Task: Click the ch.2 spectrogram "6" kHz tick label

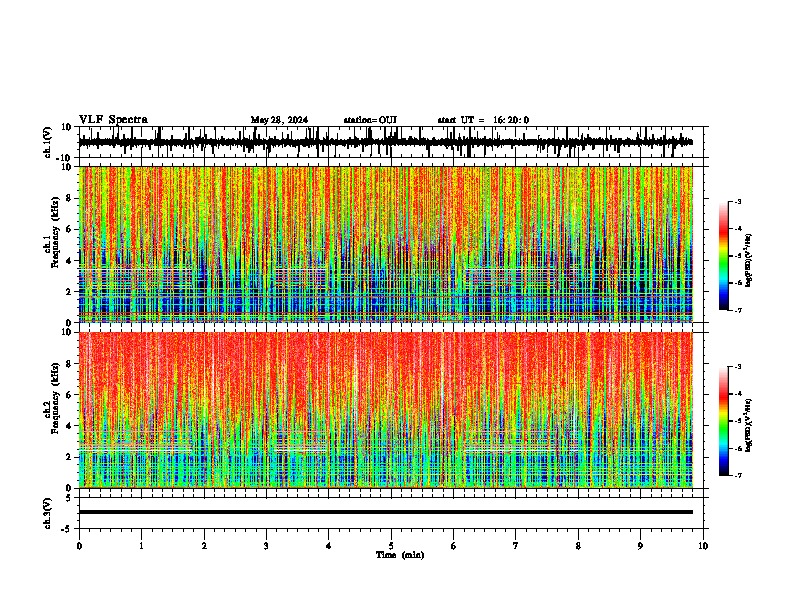Action: pos(69,395)
